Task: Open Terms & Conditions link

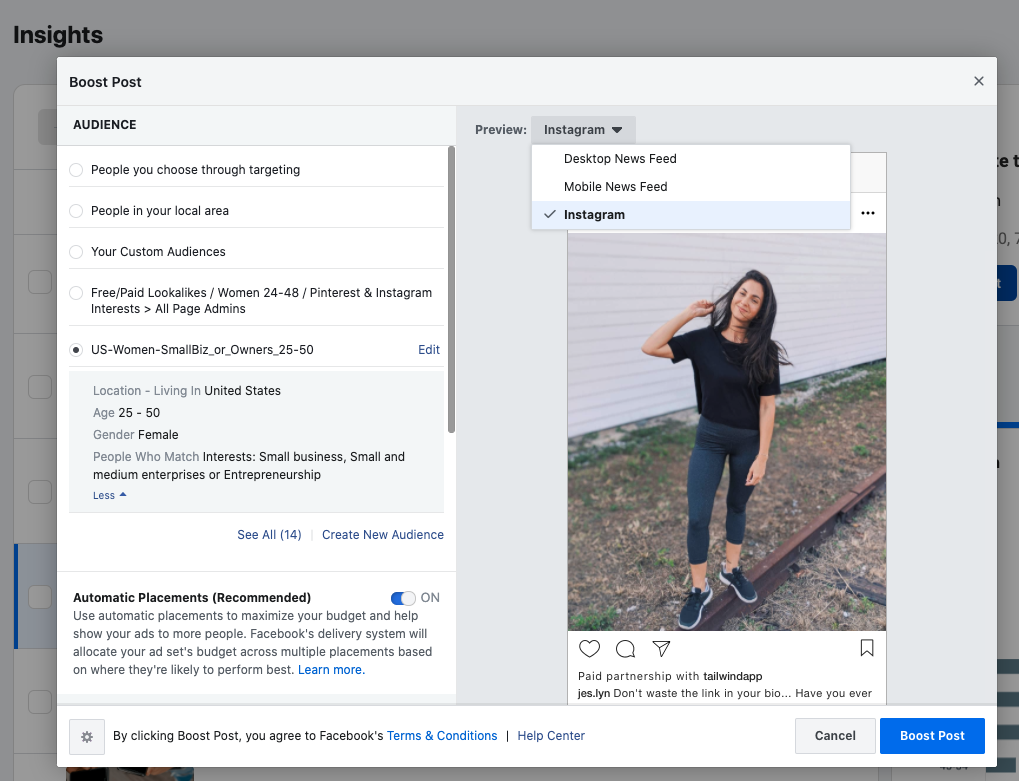Action: pyautogui.click(x=442, y=736)
